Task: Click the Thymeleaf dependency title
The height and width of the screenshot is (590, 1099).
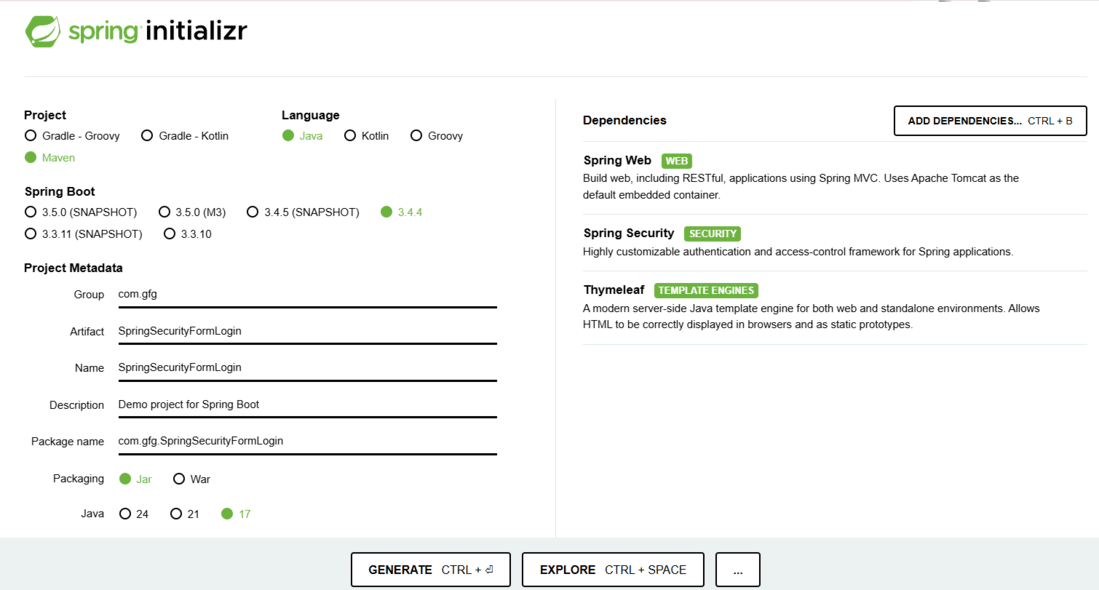Action: 613,290
